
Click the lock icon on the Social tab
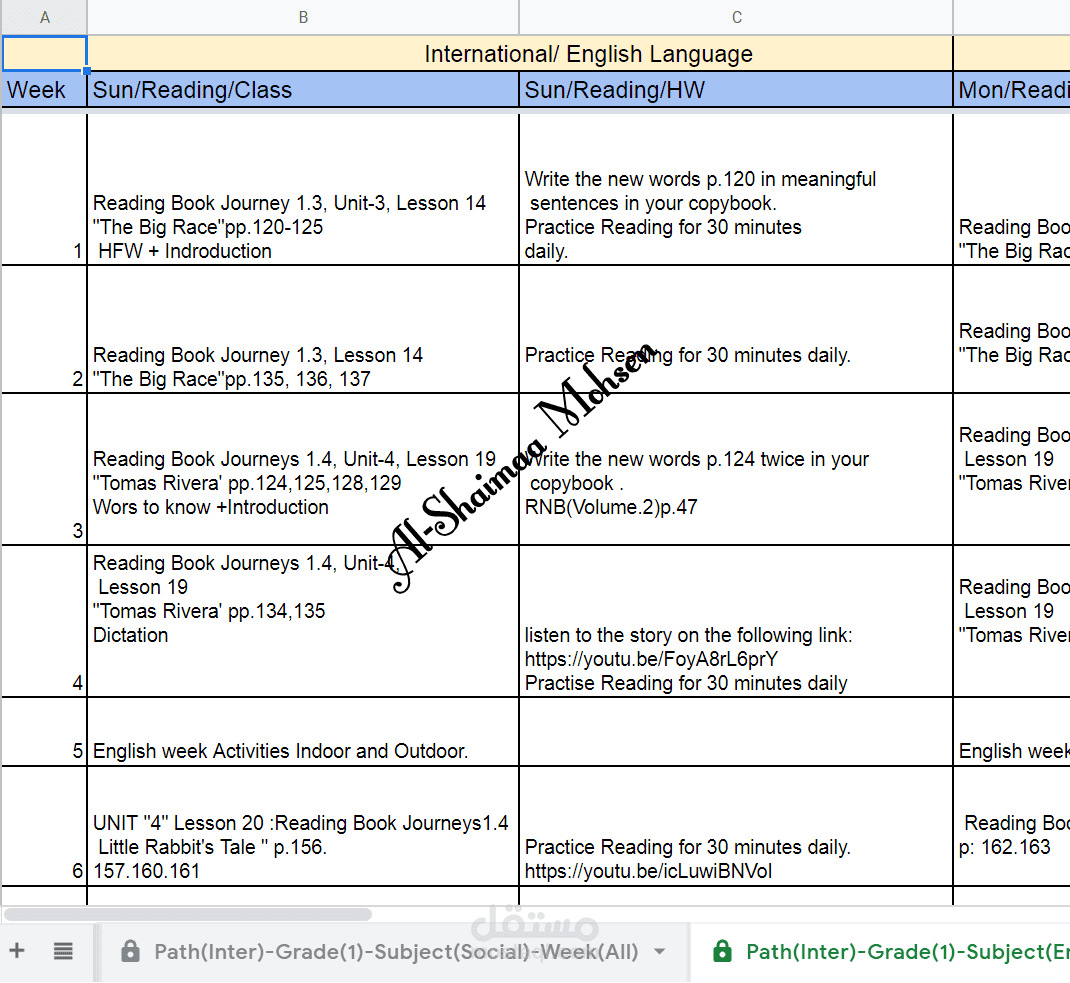click(x=130, y=951)
